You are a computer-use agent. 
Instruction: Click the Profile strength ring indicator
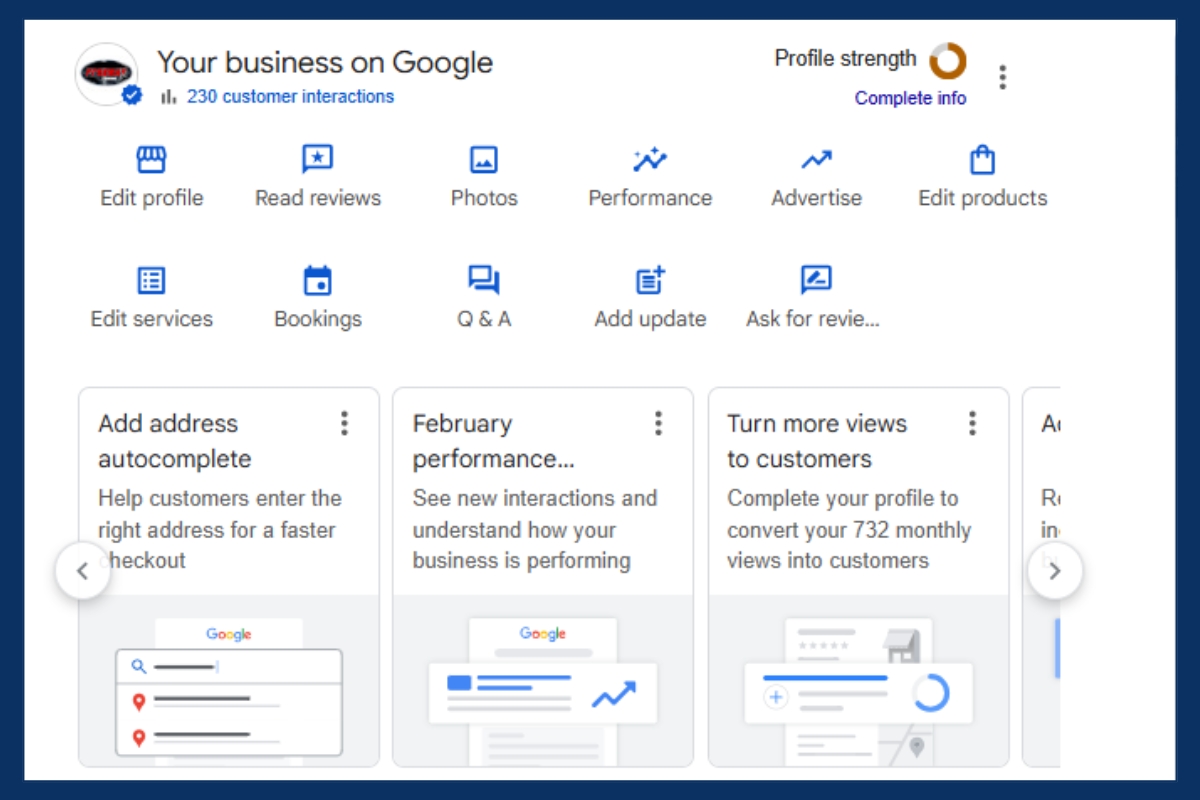tap(947, 61)
